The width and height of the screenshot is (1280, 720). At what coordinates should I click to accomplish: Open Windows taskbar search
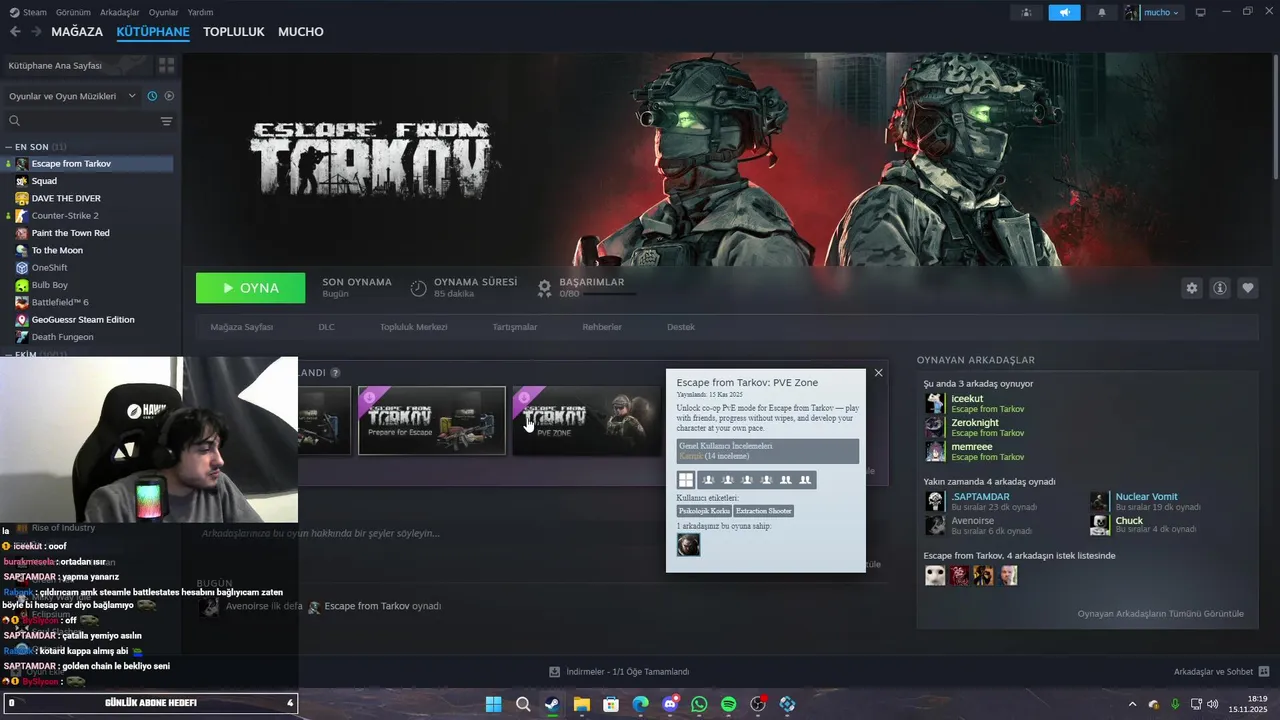click(x=523, y=704)
